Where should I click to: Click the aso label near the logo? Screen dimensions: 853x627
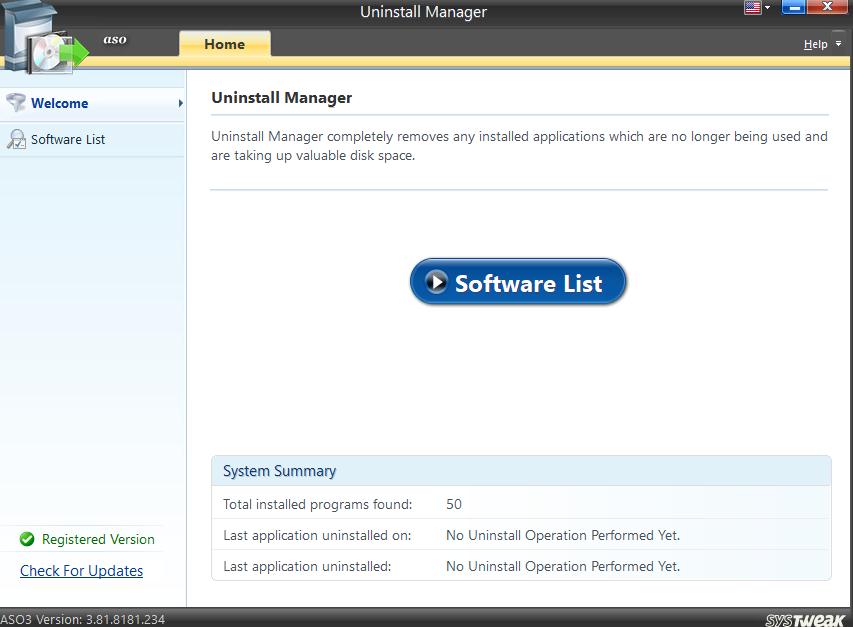[113, 41]
